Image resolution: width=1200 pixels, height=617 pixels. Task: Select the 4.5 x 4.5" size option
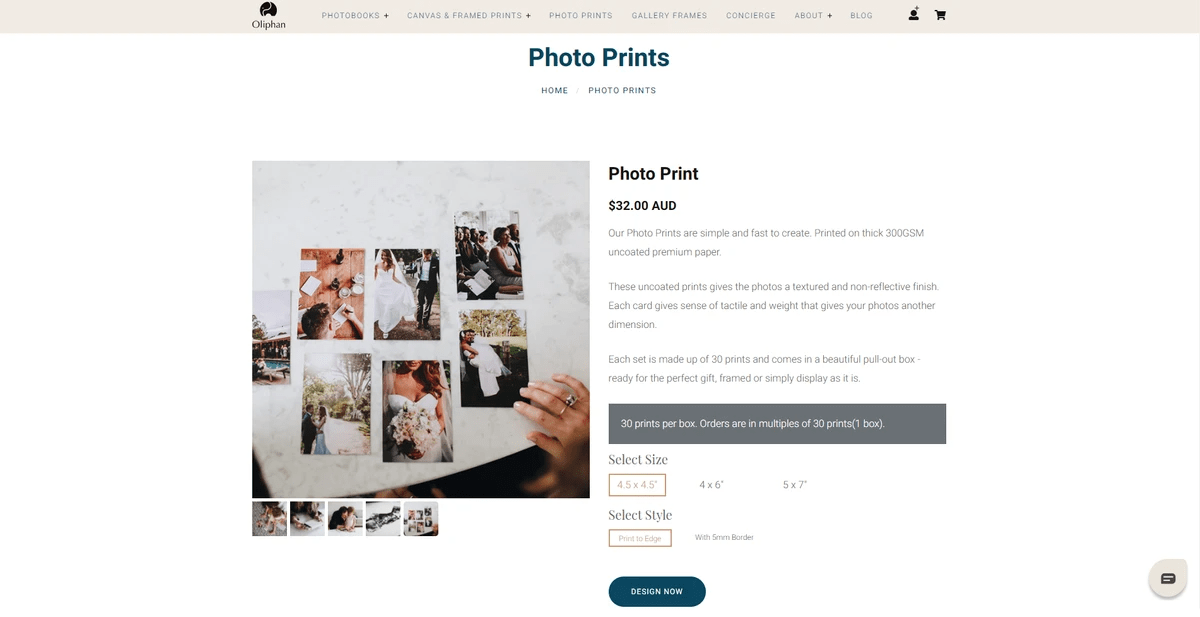click(637, 485)
